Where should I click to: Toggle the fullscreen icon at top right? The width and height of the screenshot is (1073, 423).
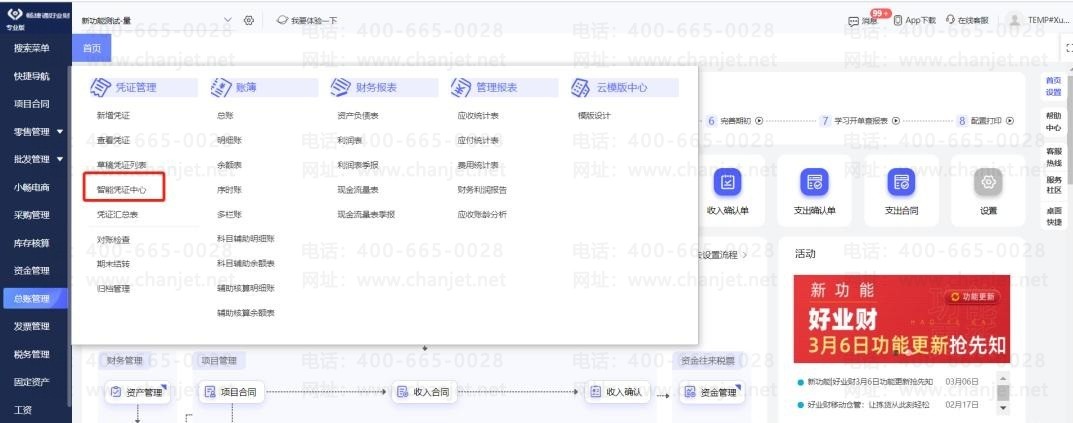click(1069, 47)
